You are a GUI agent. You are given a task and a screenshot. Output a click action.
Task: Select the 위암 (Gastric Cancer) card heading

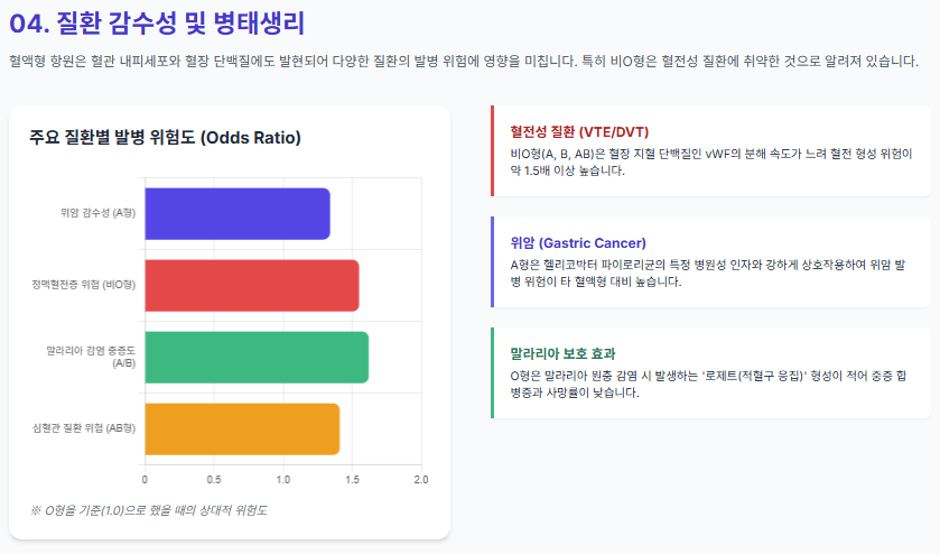pos(578,243)
